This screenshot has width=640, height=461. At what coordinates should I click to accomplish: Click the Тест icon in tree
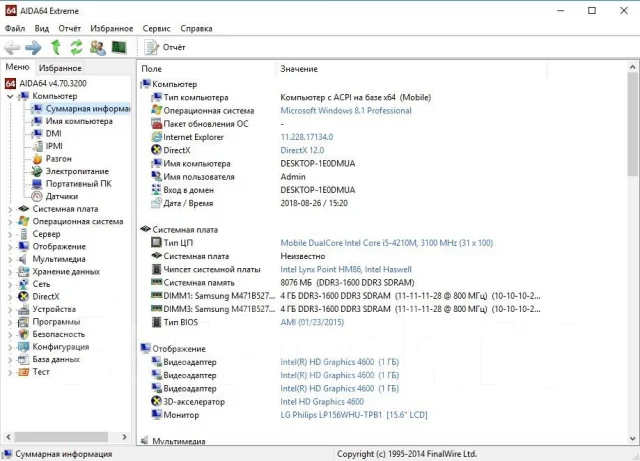[x=24, y=372]
